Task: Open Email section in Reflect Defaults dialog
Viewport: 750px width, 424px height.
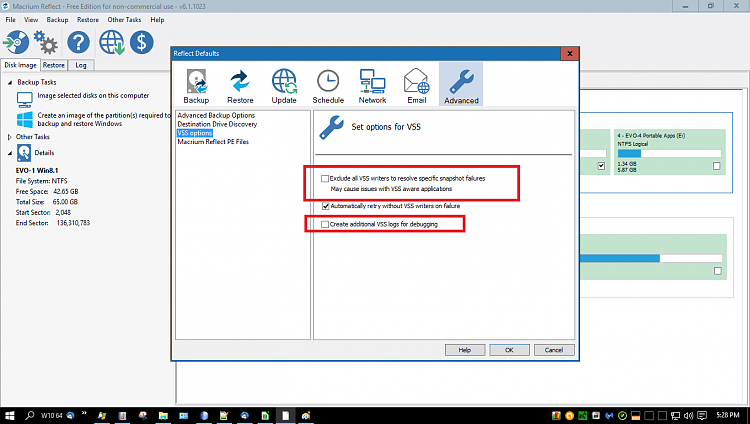Action: tap(417, 86)
